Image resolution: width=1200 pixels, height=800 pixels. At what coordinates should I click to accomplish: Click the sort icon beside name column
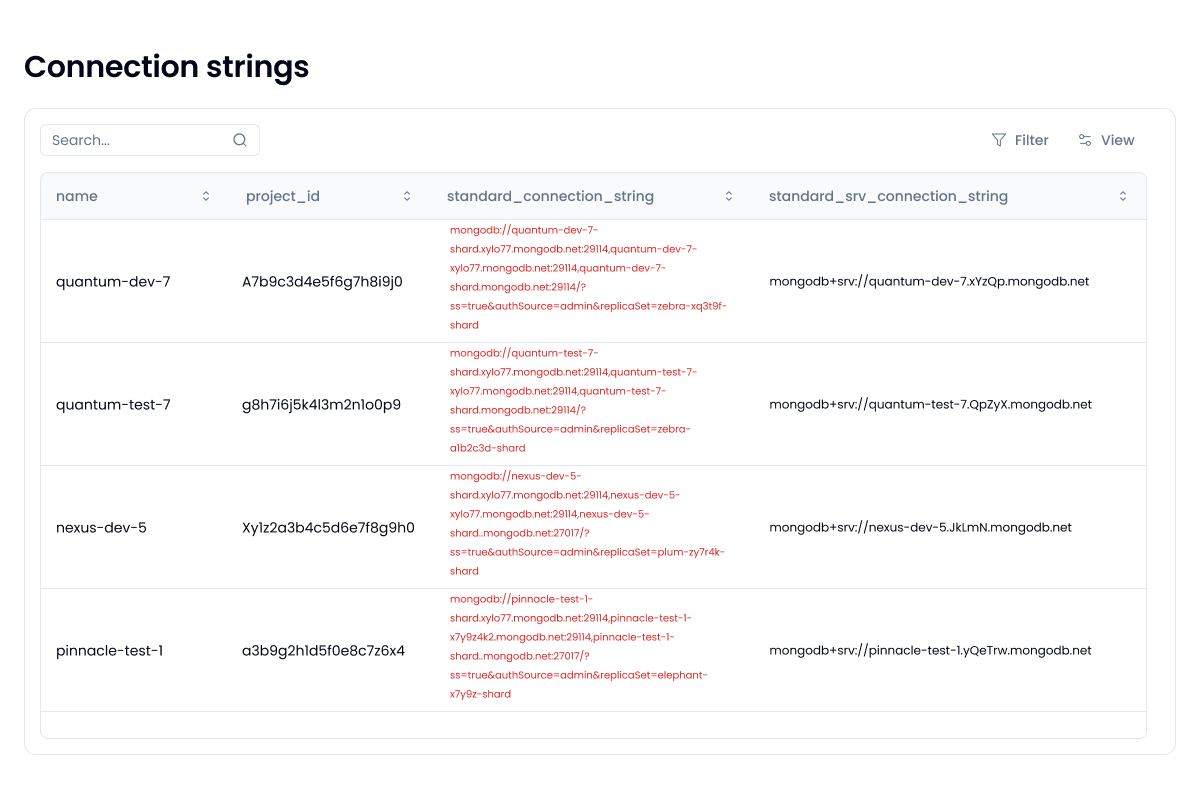pos(207,196)
